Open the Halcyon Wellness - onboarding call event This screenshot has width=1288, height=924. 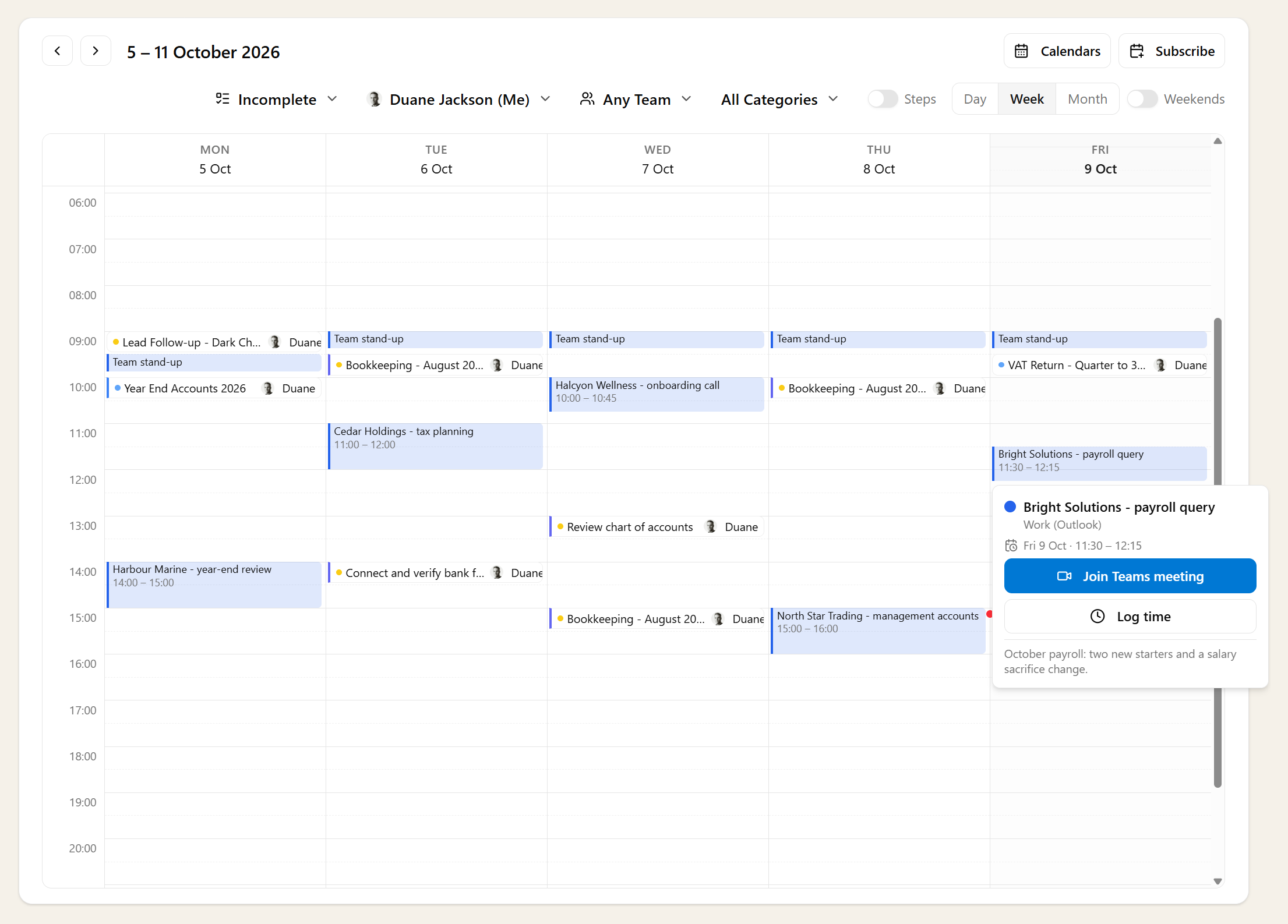pos(657,394)
